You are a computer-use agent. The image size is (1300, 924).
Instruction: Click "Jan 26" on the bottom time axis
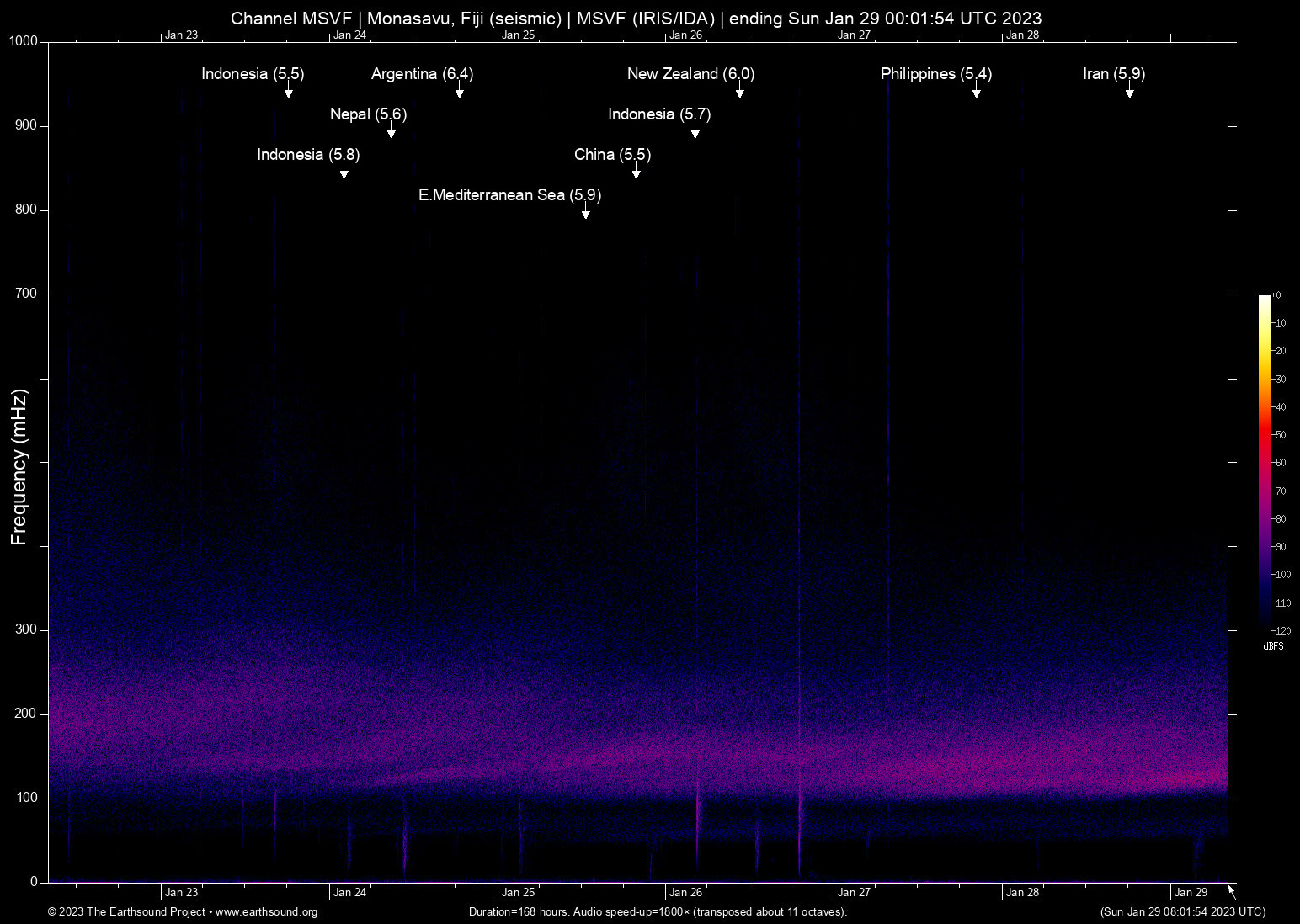click(x=686, y=893)
